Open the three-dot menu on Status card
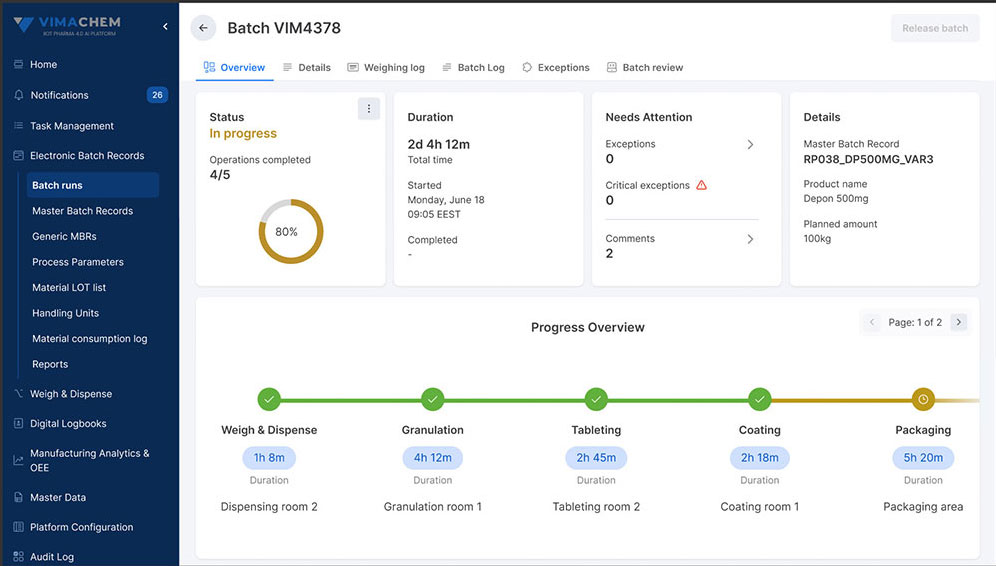The image size is (996, 566). tap(369, 109)
